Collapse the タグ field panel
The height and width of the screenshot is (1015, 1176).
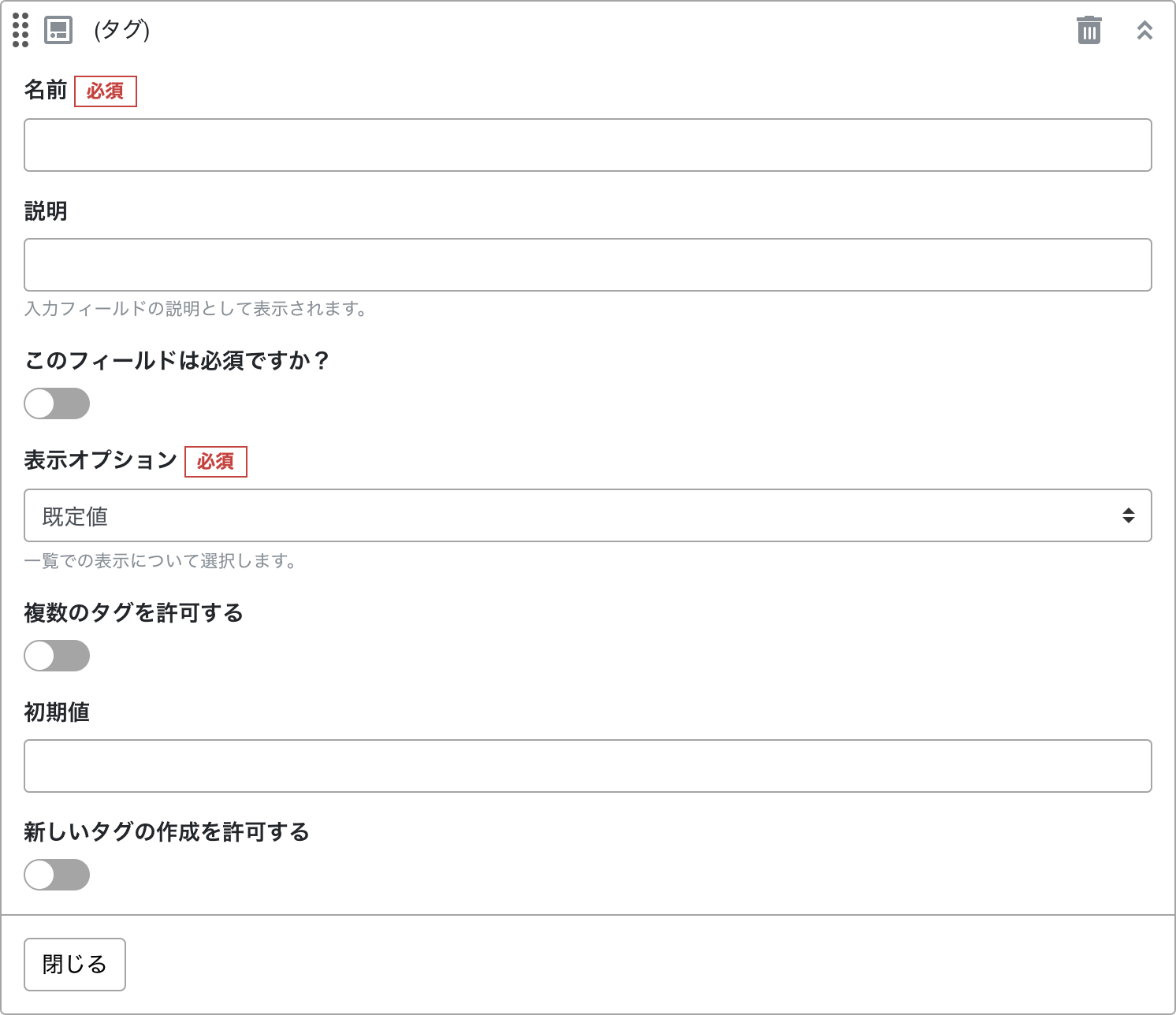(x=1144, y=30)
